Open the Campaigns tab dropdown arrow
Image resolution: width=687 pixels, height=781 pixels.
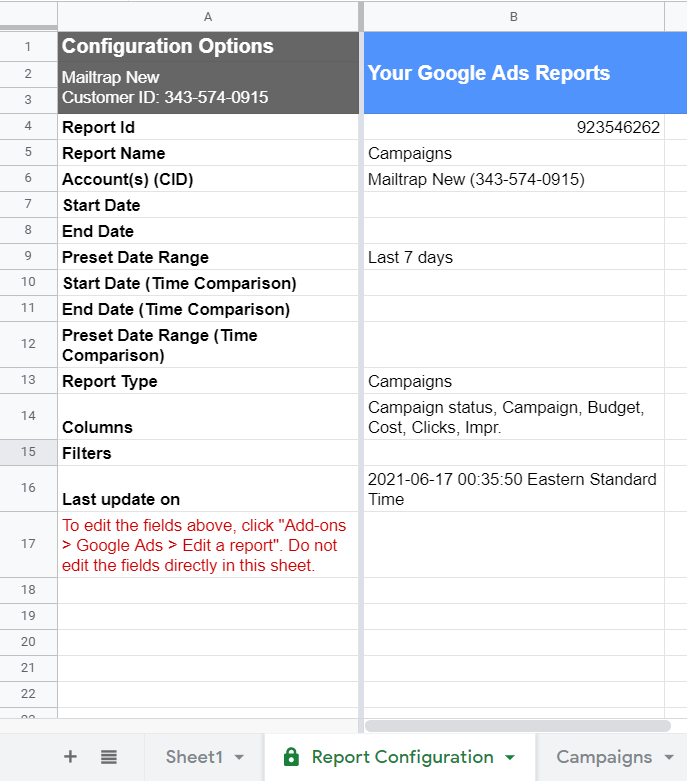669,758
